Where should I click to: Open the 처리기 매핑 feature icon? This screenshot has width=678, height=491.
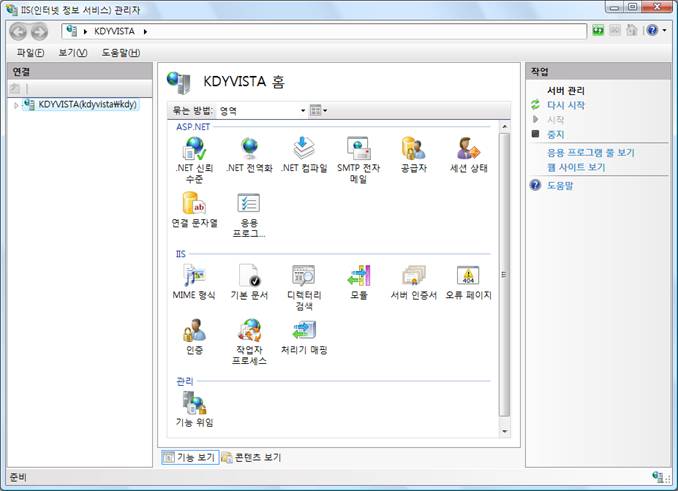pyautogui.click(x=304, y=330)
